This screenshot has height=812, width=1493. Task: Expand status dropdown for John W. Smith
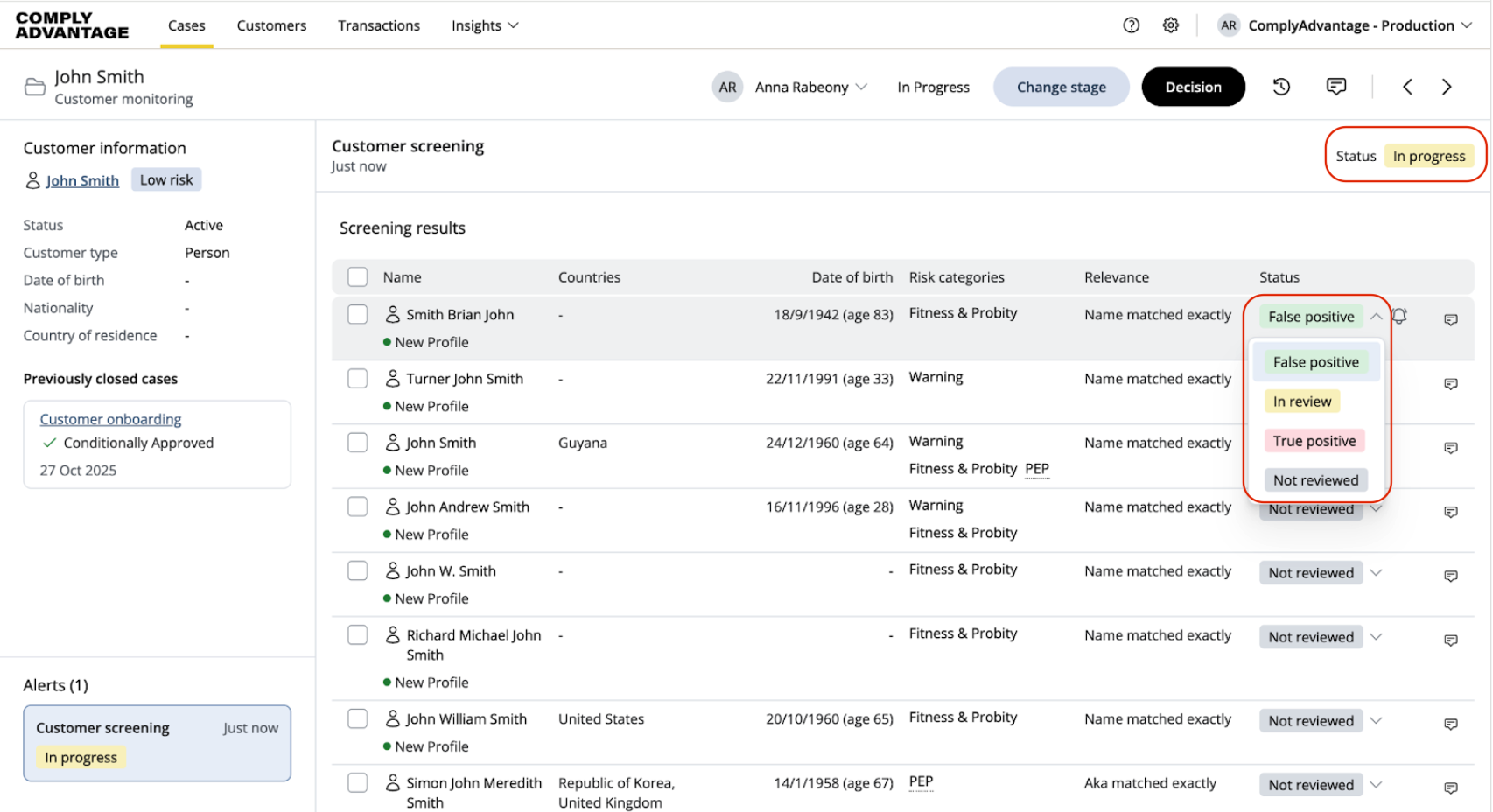point(1376,573)
